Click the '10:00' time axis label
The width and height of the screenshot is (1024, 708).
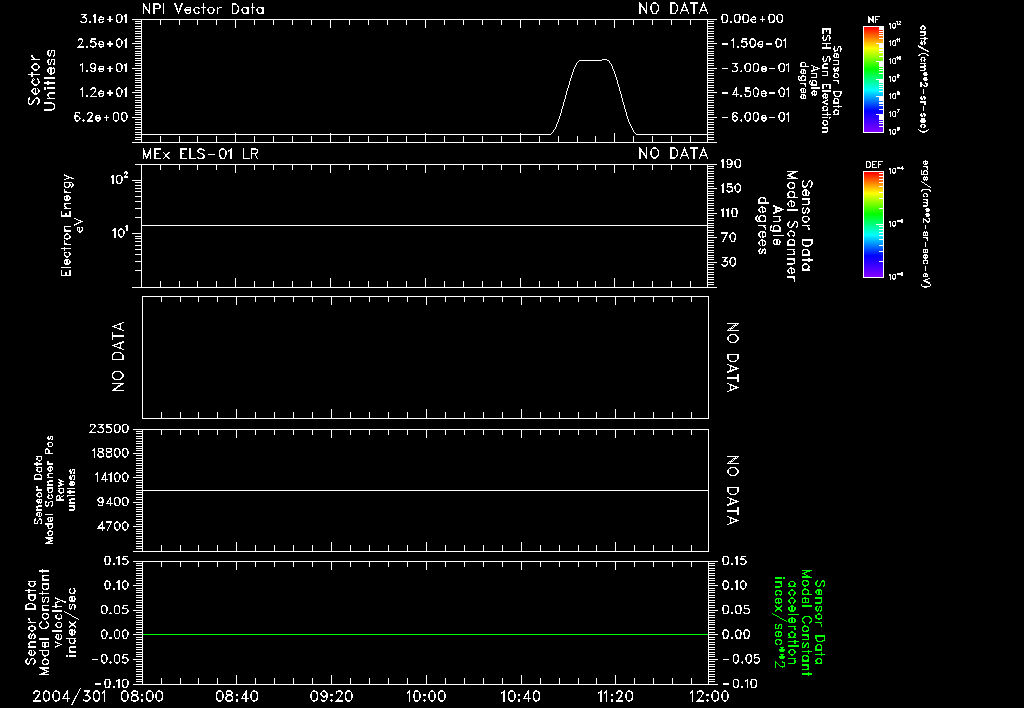(425, 697)
